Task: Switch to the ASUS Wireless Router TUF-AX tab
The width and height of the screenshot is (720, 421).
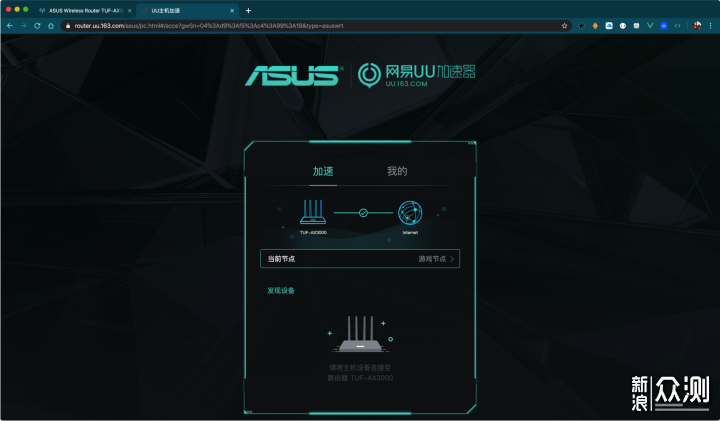Action: [x=85, y=11]
